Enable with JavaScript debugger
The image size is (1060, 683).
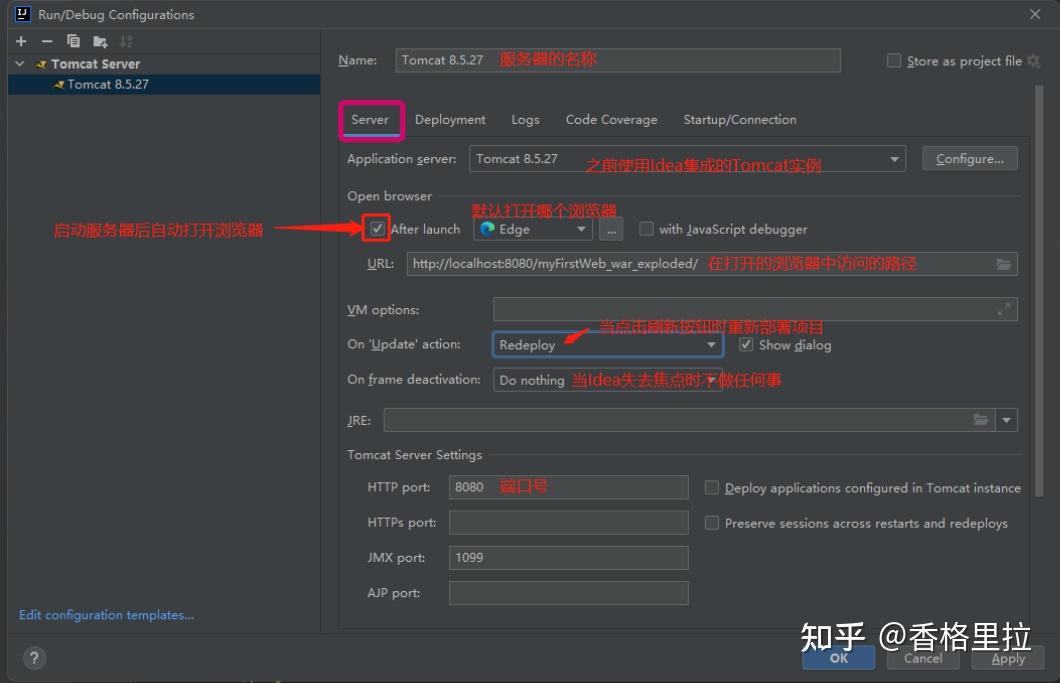pos(646,228)
